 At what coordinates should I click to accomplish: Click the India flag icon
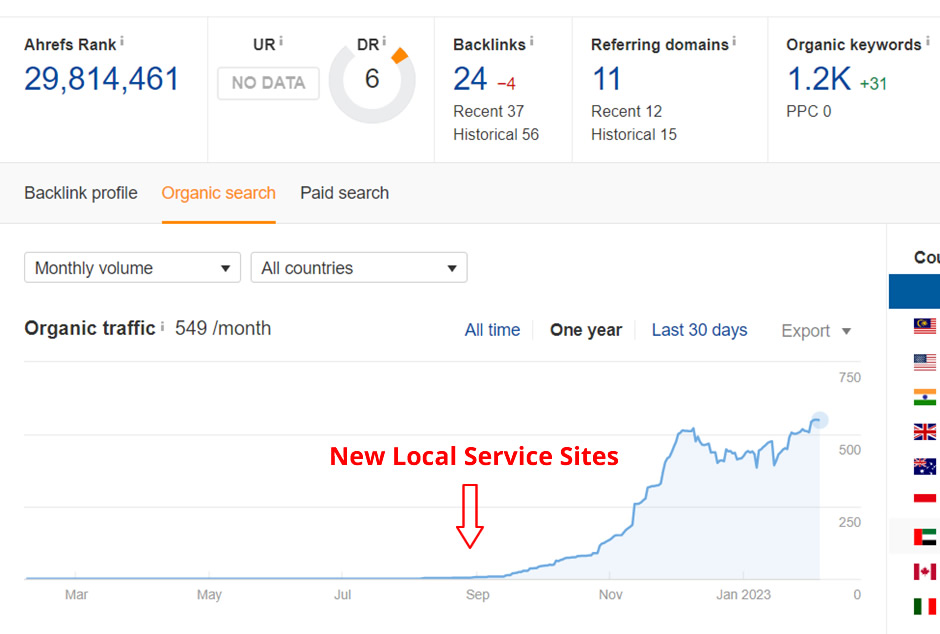924,397
